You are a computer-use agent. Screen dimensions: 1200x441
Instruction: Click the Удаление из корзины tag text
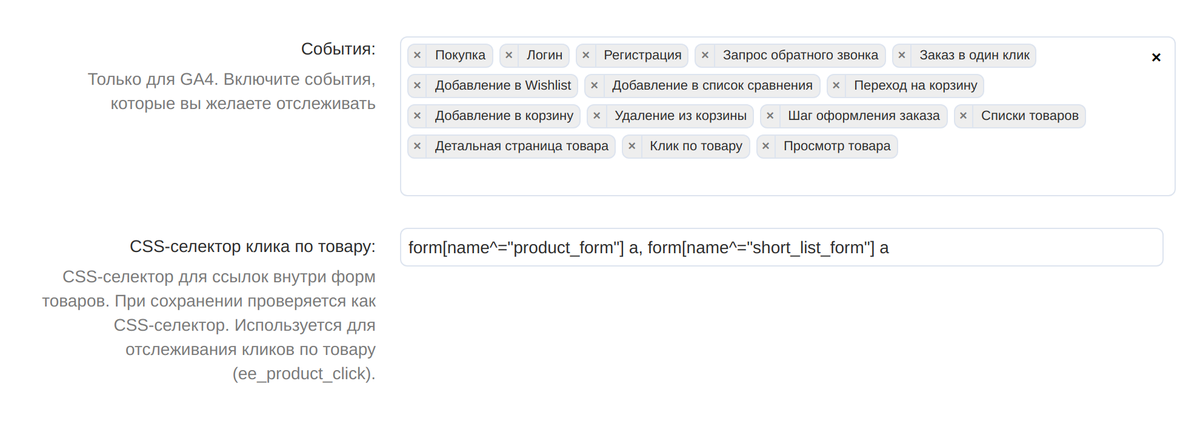coord(680,115)
